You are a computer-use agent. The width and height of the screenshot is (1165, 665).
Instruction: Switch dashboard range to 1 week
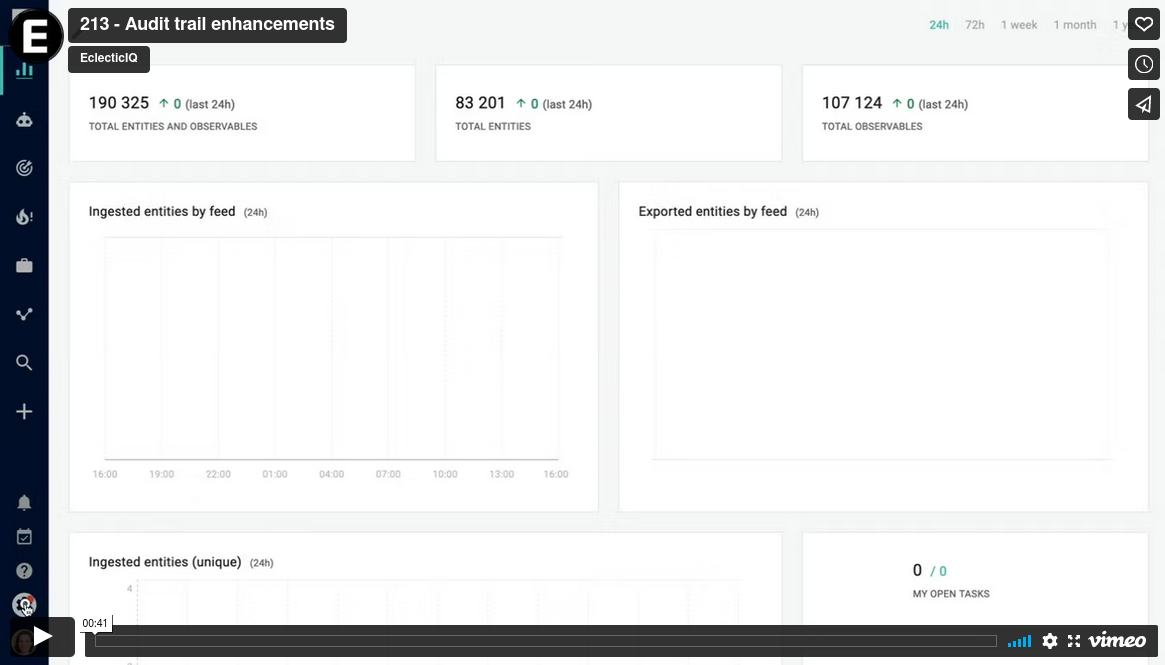1019,25
